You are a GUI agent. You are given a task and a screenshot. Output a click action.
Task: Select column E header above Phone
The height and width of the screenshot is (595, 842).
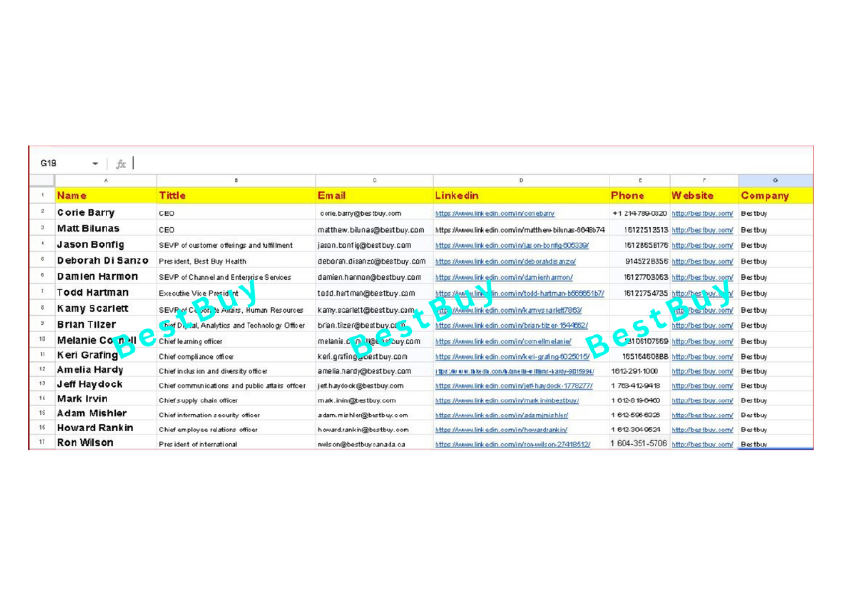[x=640, y=179]
